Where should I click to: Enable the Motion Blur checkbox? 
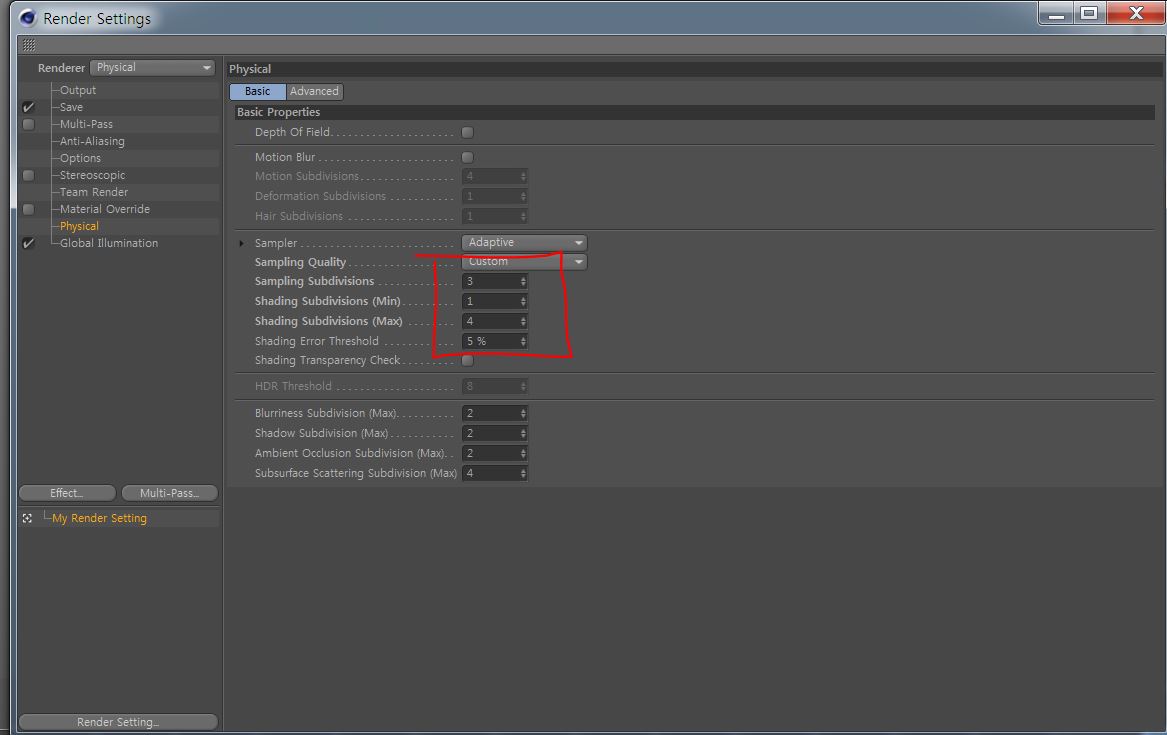coord(467,157)
